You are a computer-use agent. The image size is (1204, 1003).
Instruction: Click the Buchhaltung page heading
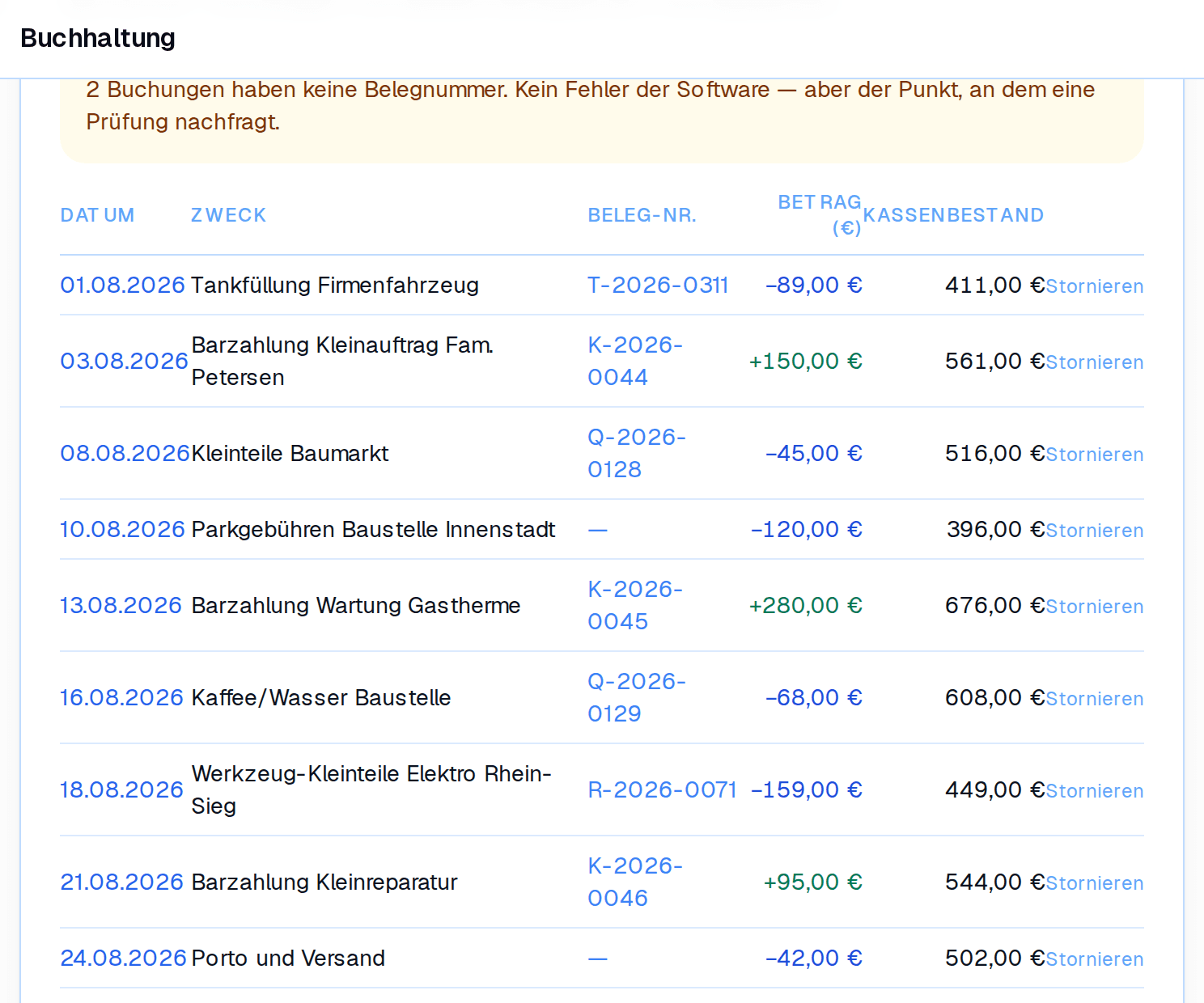tap(98, 38)
